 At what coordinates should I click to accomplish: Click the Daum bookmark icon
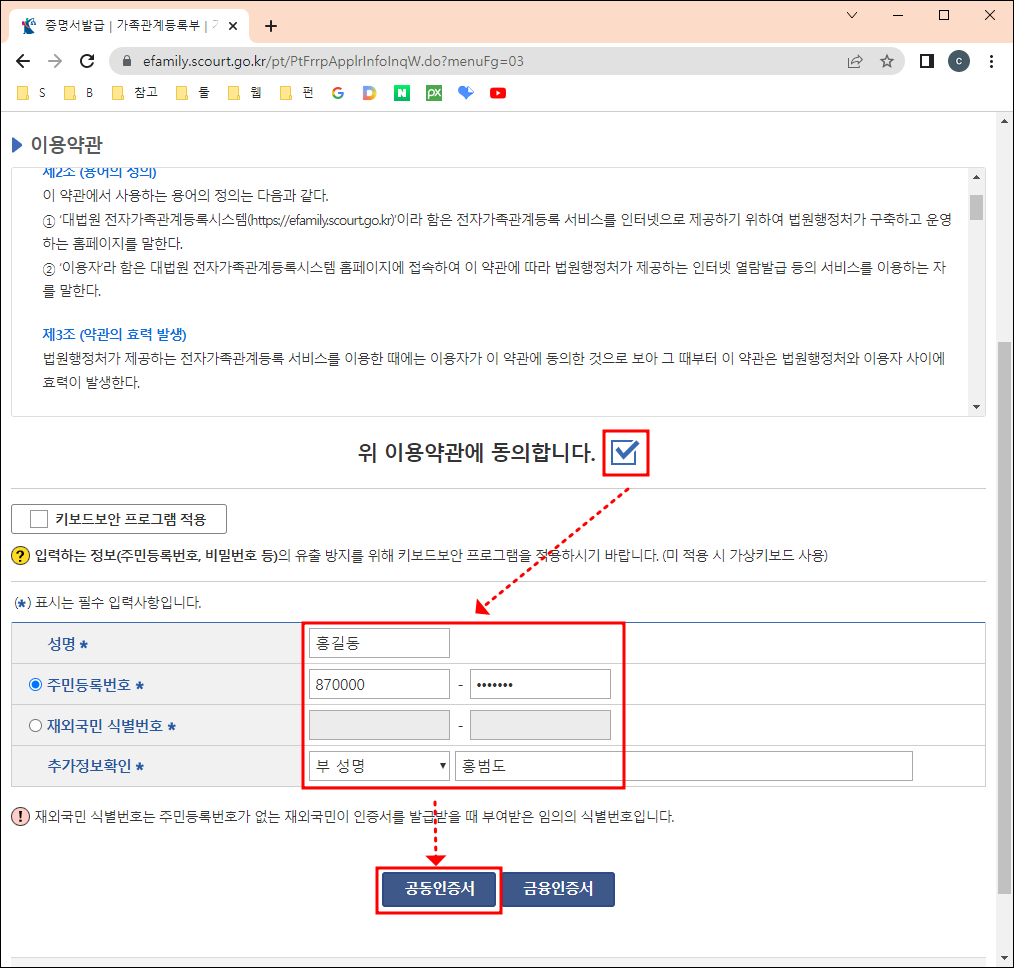point(370,92)
